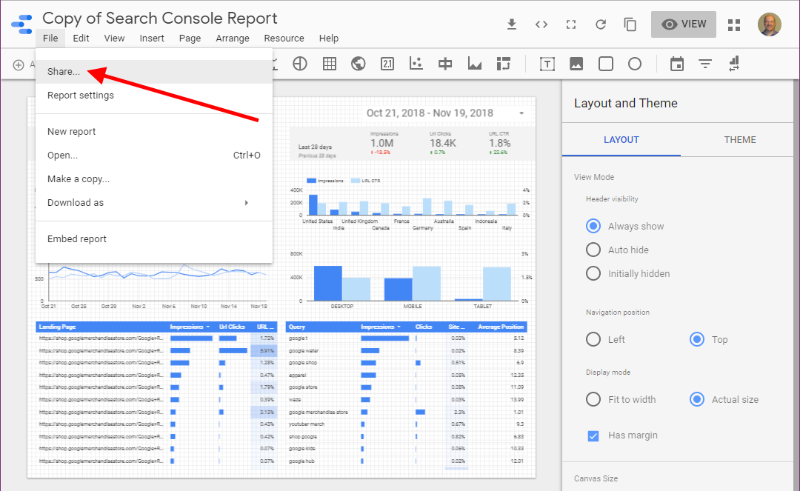Open the report date range dropdown
The image size is (800, 491).
point(521,113)
